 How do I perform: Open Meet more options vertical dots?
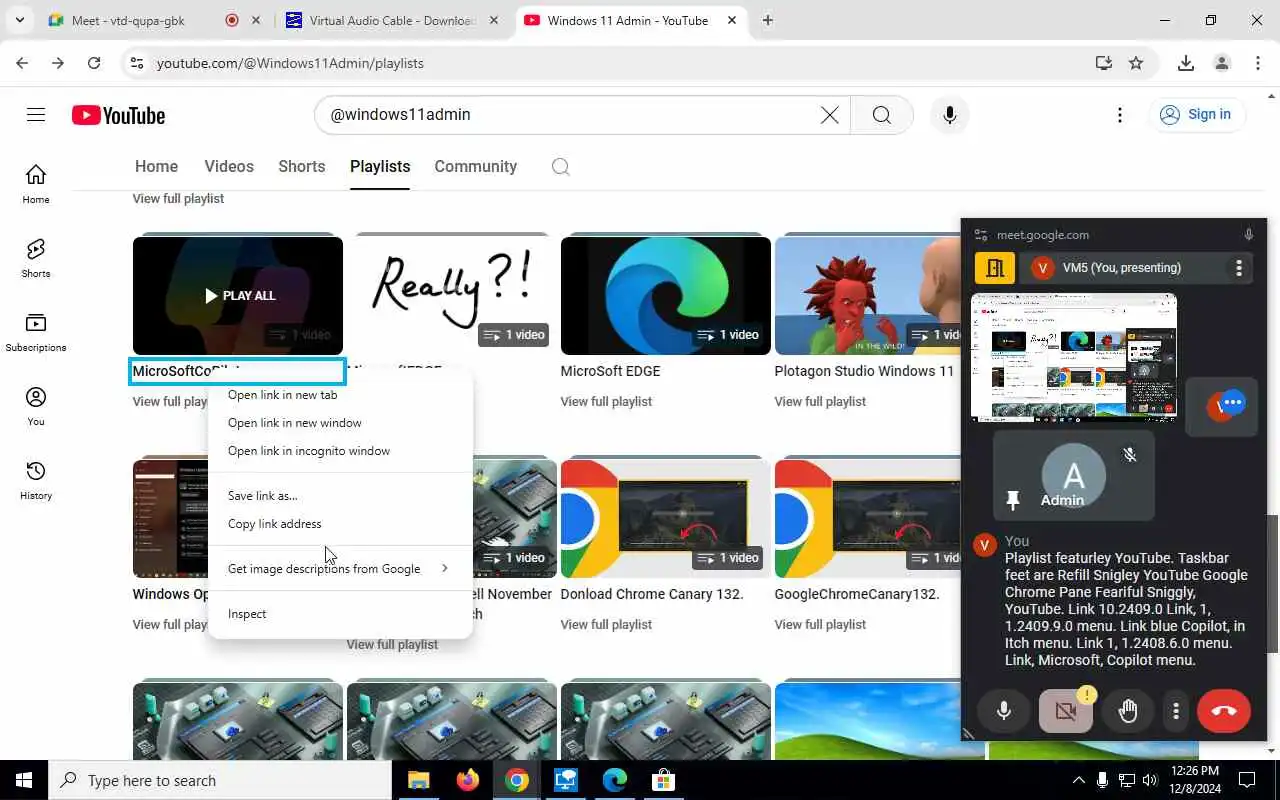(x=1176, y=711)
